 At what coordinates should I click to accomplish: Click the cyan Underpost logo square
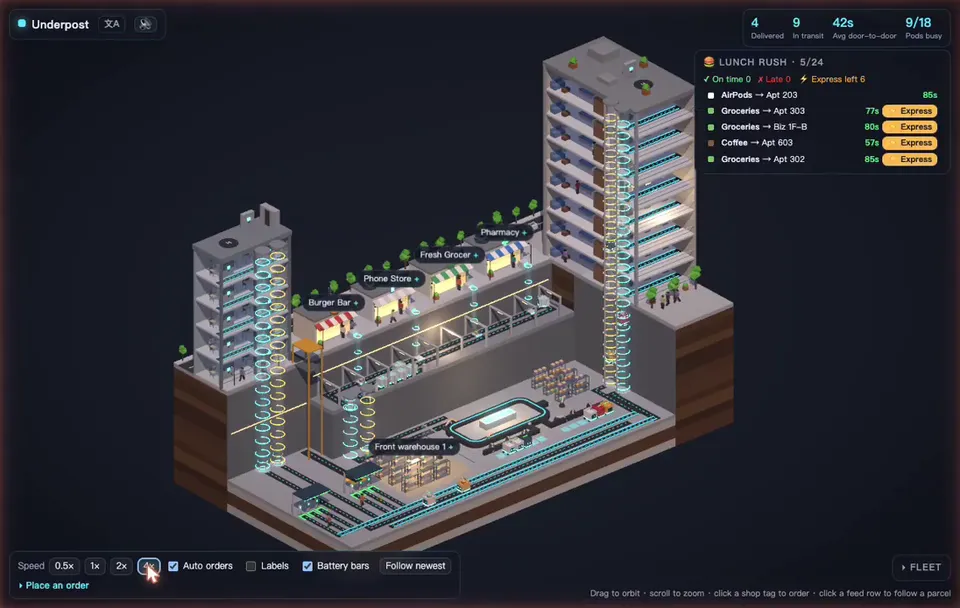coord(22,23)
